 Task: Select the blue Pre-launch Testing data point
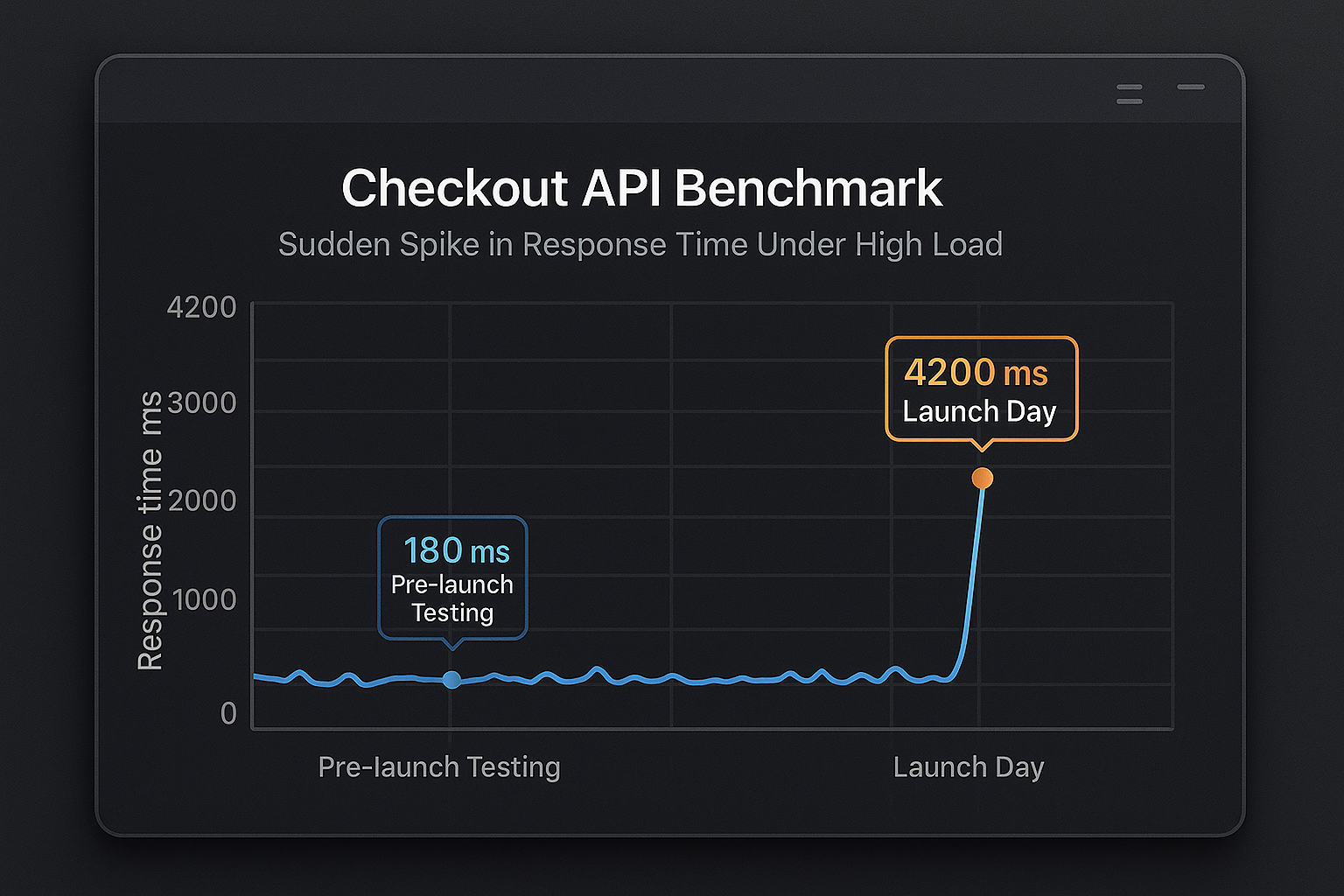pyautogui.click(x=451, y=679)
